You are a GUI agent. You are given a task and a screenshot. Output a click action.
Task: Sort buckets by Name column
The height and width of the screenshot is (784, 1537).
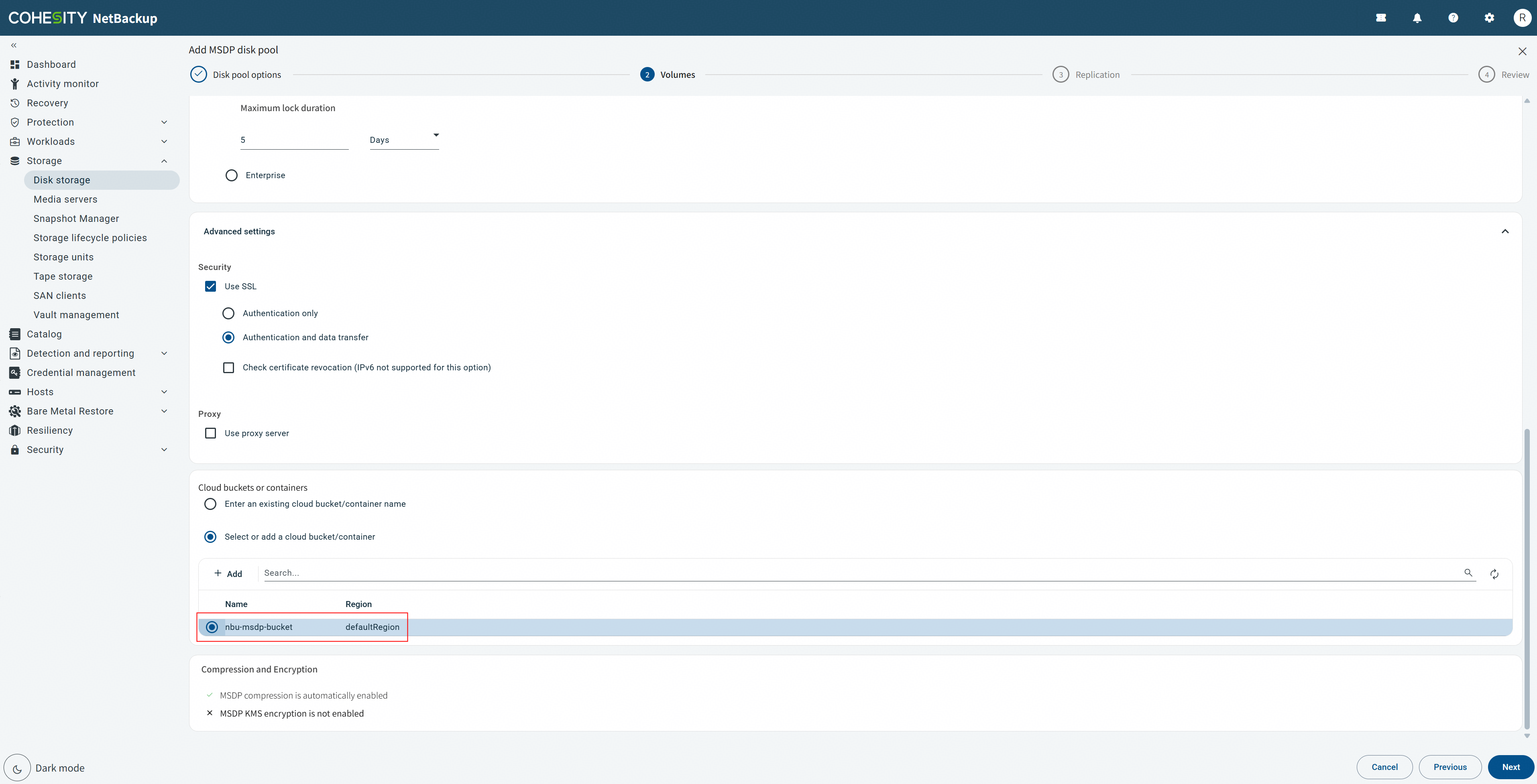pyautogui.click(x=236, y=605)
